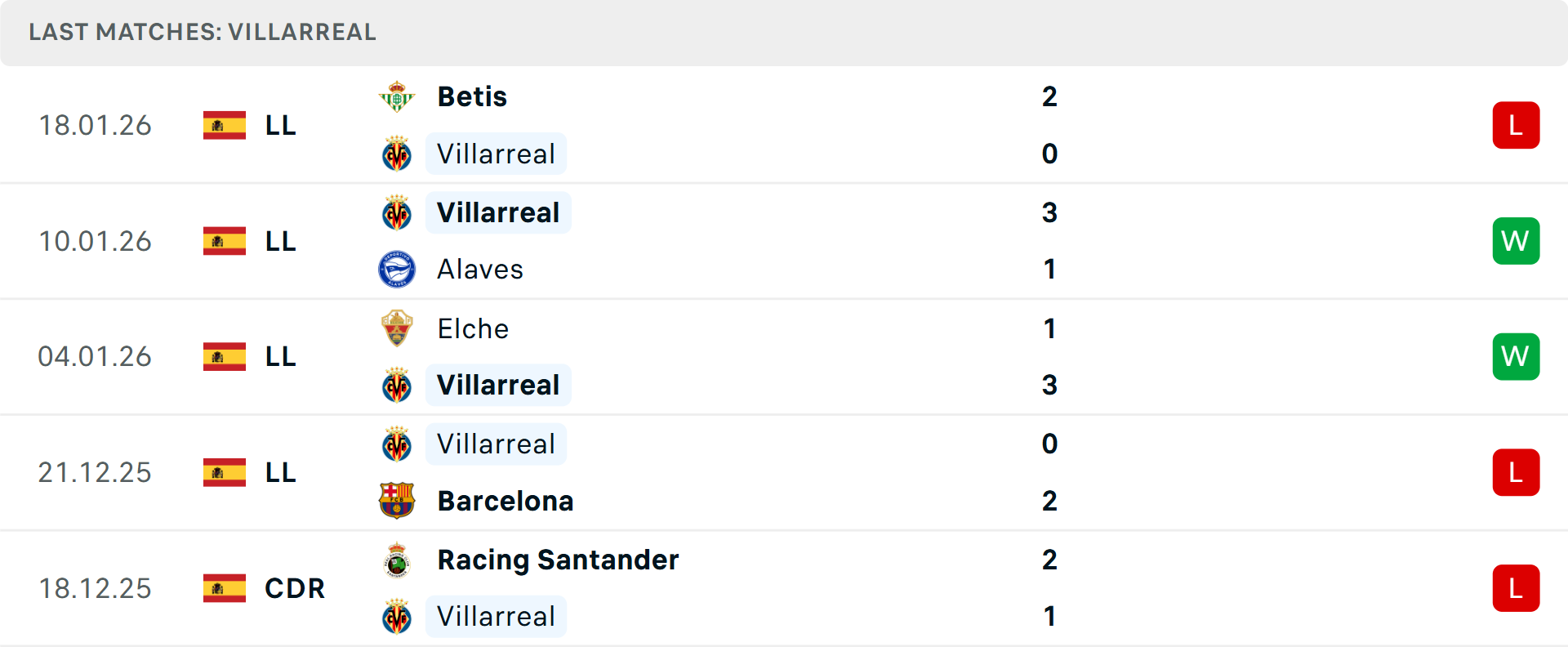Open the Betis team link
The width and height of the screenshot is (1568, 647).
point(472,97)
